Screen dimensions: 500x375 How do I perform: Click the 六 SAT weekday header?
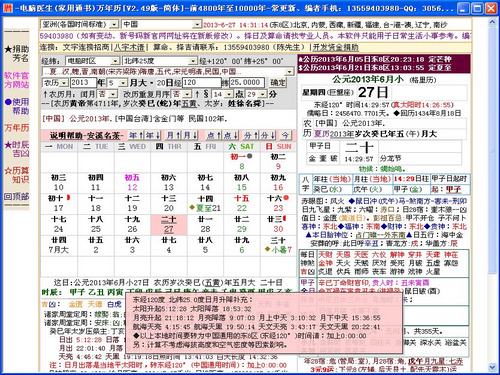pyautogui.click(x=242, y=147)
